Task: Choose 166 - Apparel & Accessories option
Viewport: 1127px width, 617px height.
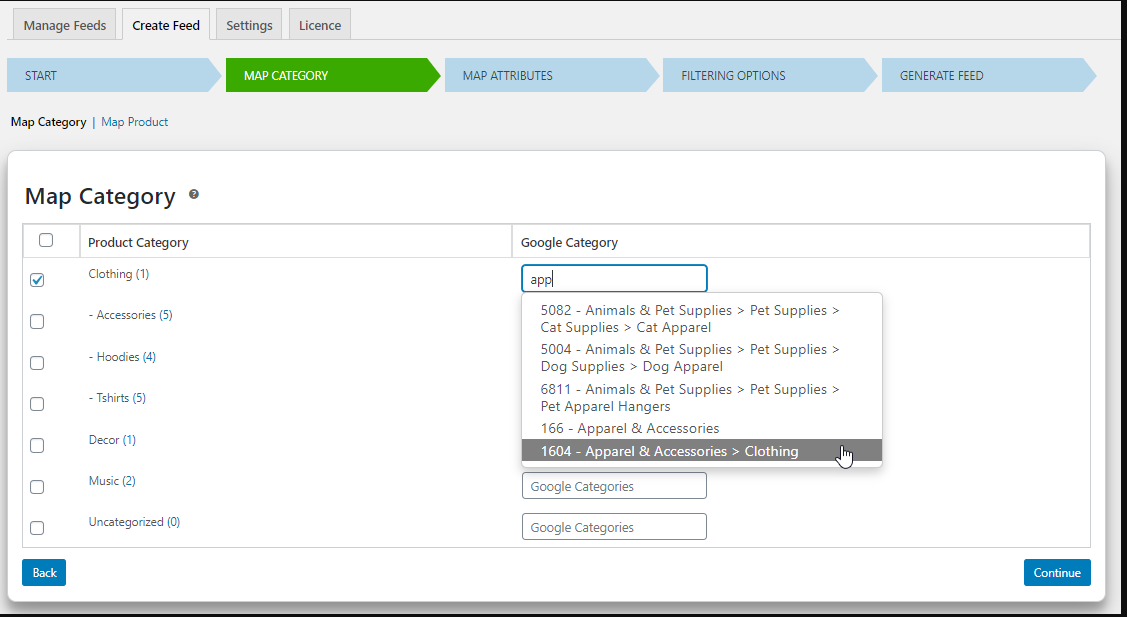Action: point(629,428)
